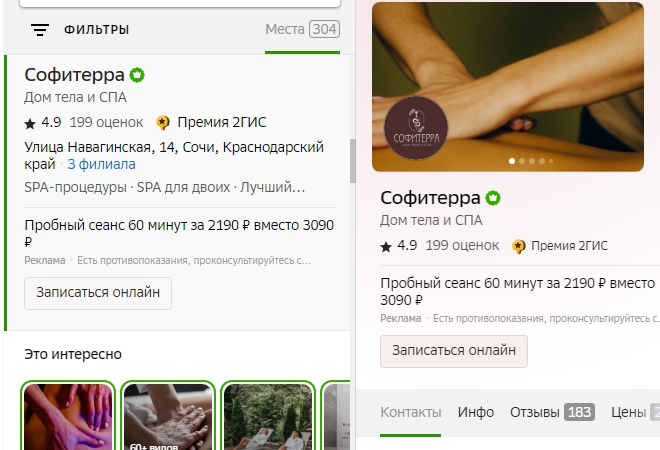Select the Контакты tab
This screenshot has height=450, width=660.
coord(410,412)
